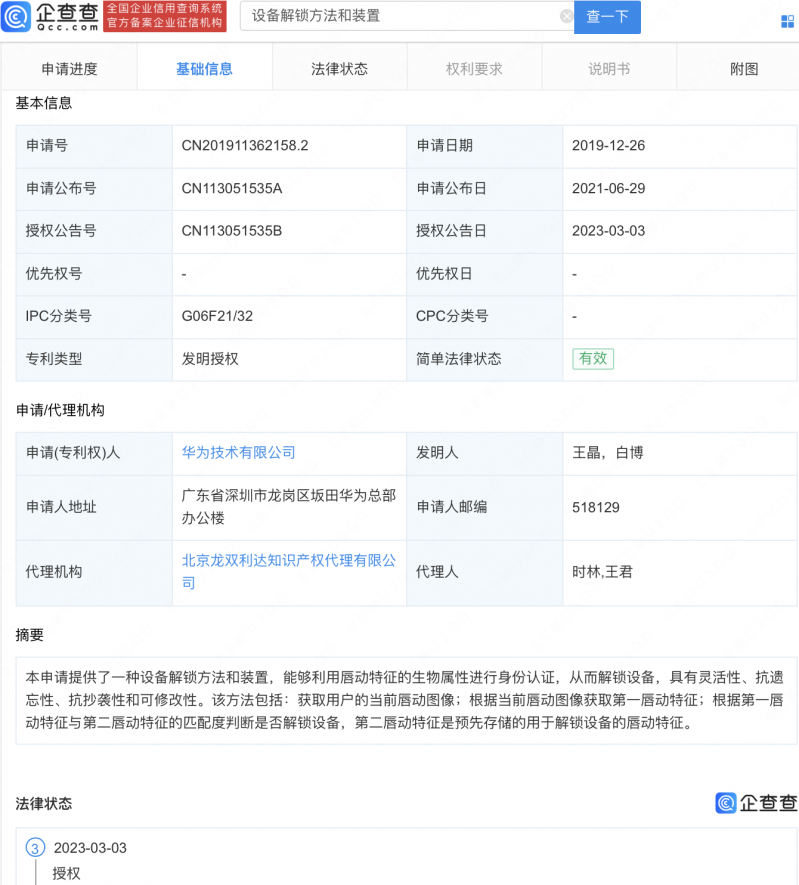Click the 摘要 section heading

(x=29, y=635)
